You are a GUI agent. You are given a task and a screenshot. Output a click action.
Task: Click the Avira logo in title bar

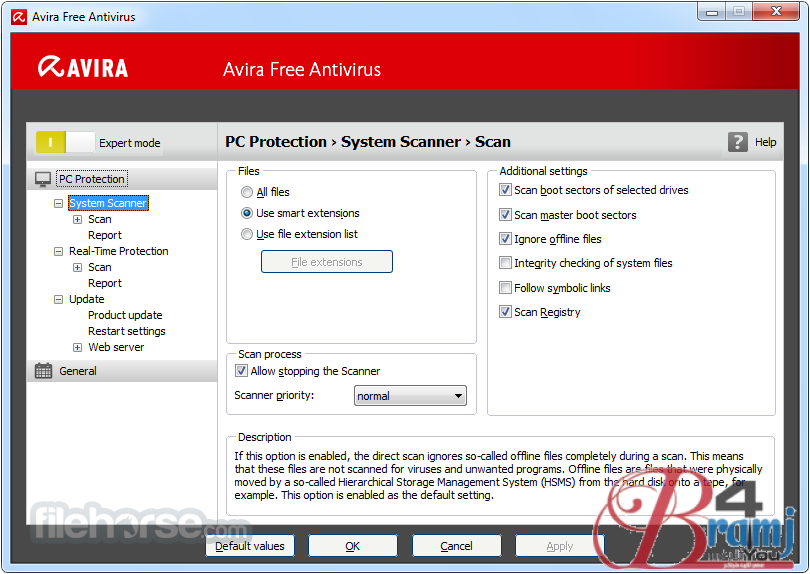point(19,17)
